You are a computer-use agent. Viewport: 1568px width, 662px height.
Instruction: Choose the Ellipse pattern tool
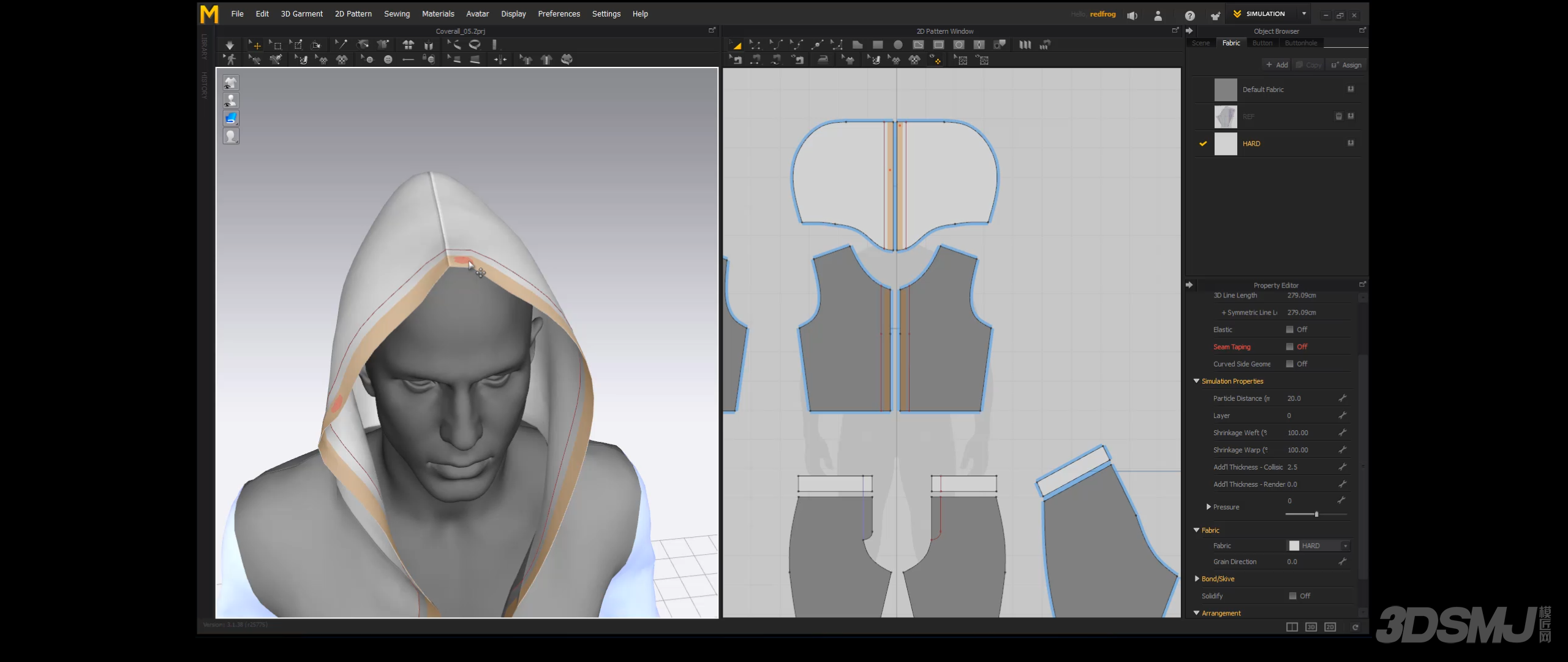(898, 45)
